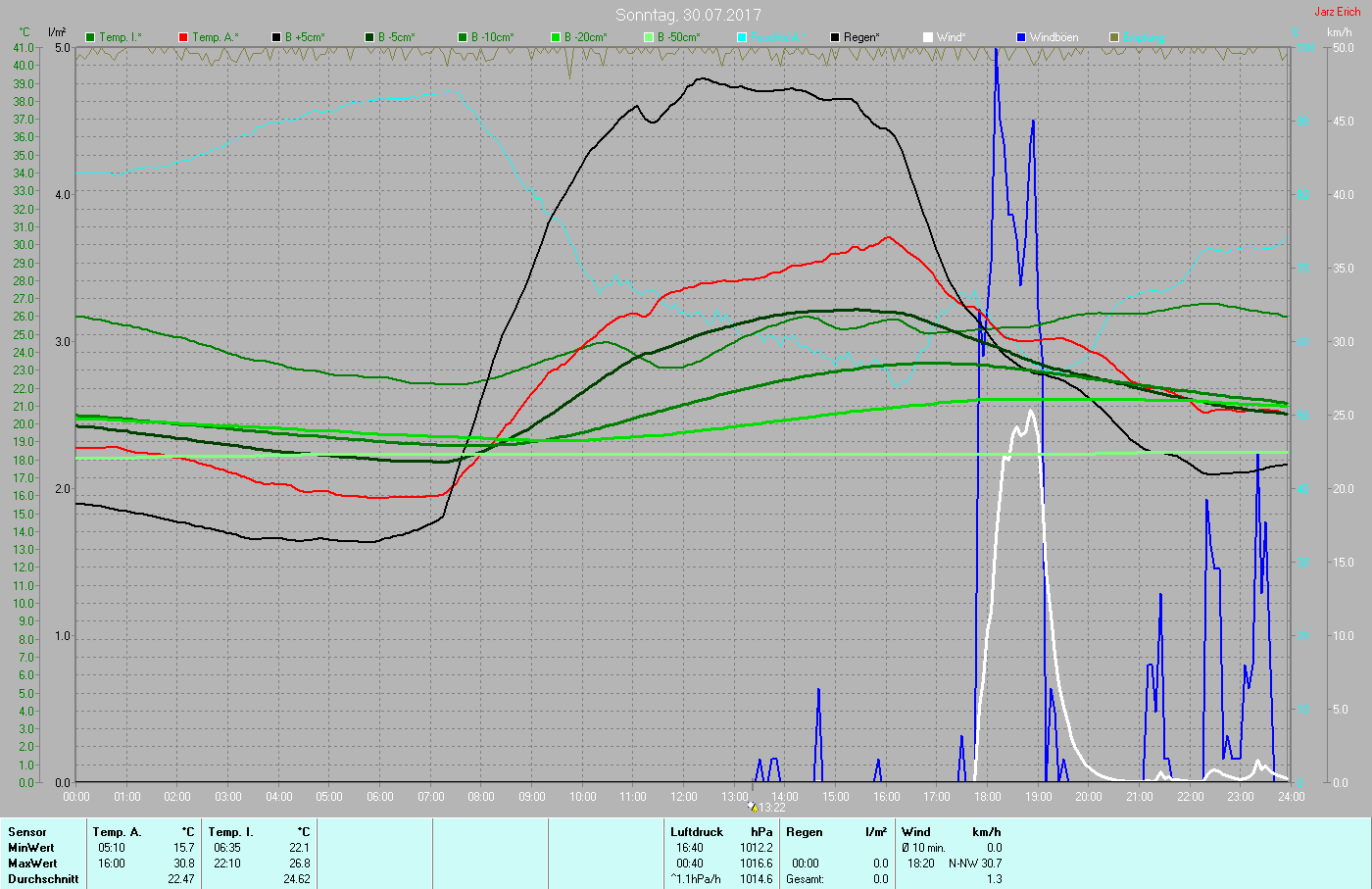Select the Luftdruck header in statistics panel

tap(697, 832)
